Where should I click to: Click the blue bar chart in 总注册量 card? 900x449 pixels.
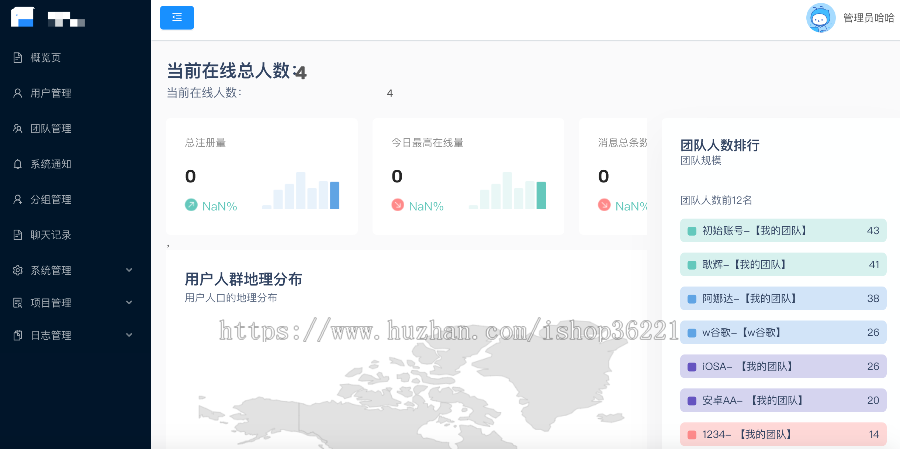[301, 191]
